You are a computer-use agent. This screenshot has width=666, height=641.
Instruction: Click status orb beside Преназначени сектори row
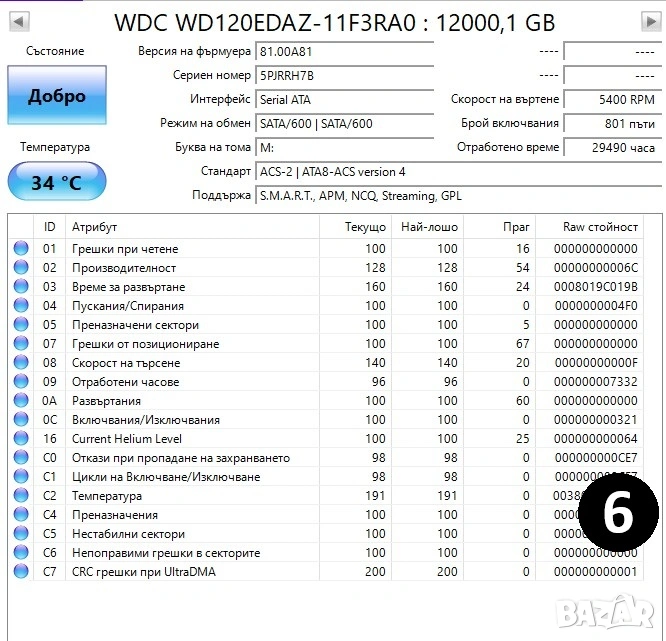21,325
